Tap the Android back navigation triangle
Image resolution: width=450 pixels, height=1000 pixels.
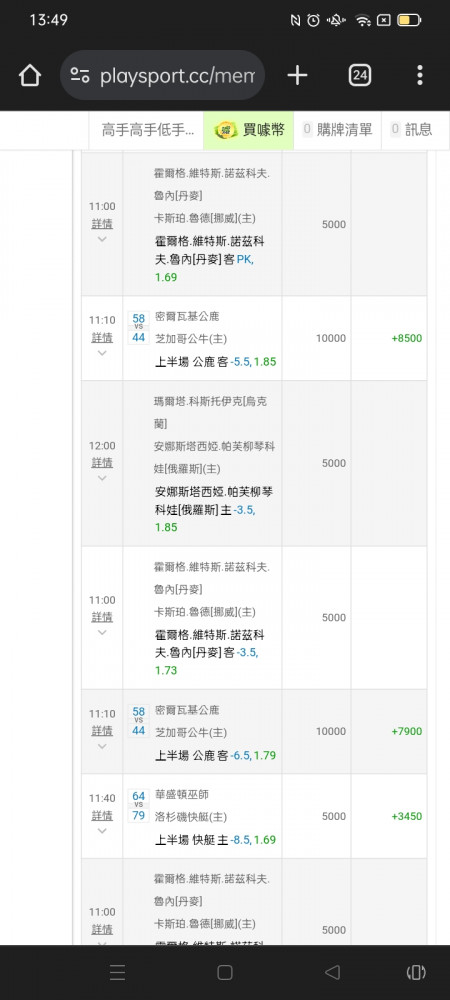point(331,972)
